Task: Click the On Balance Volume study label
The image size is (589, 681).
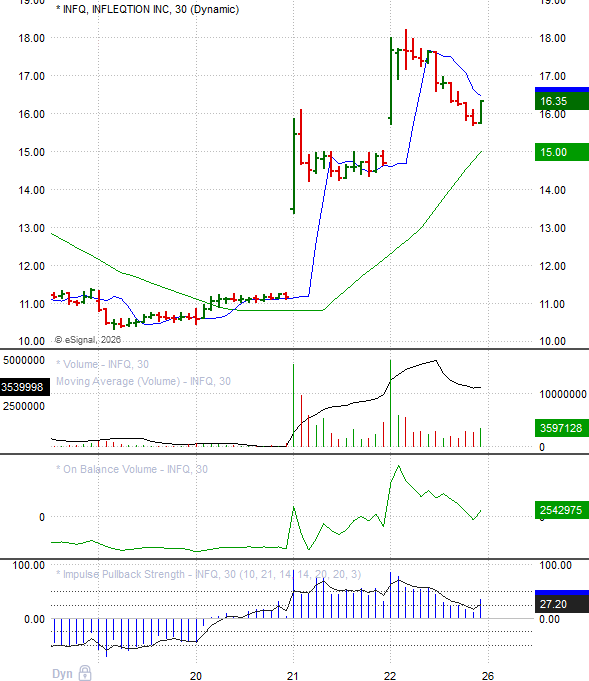Action: [132, 469]
